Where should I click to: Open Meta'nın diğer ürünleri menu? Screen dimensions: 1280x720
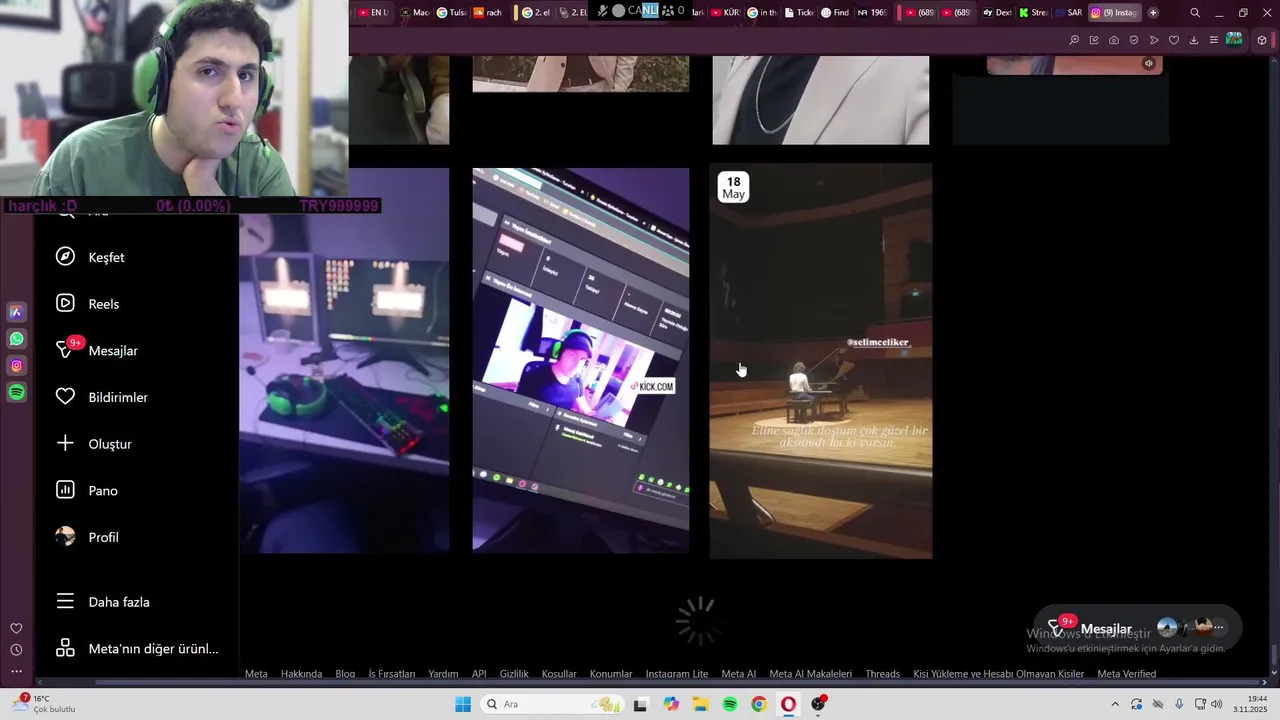click(137, 649)
